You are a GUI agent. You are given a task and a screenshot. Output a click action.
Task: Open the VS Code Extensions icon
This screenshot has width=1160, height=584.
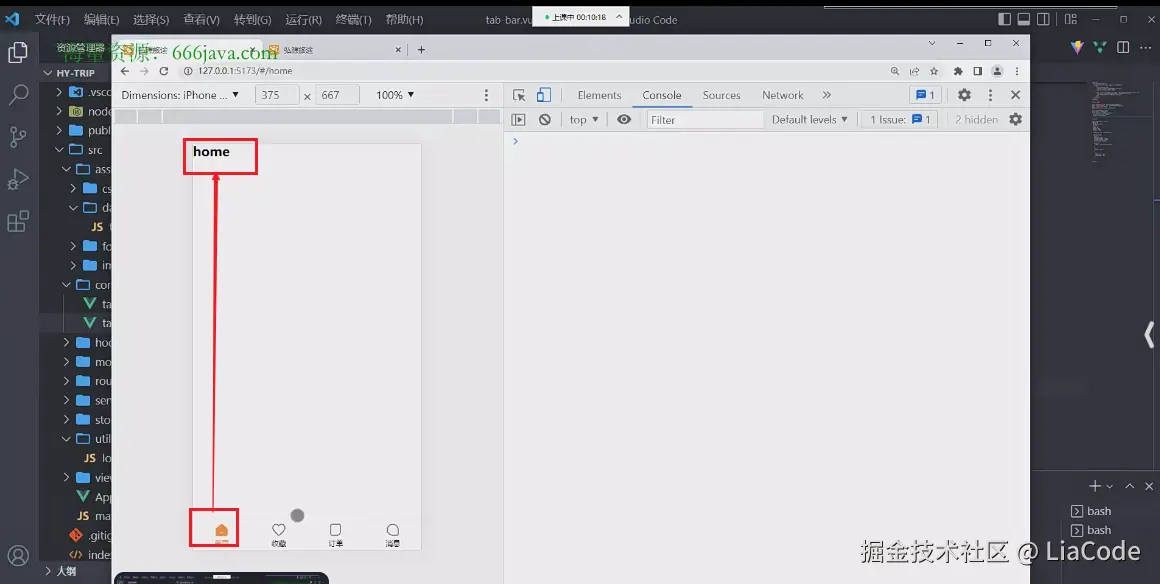(17, 221)
